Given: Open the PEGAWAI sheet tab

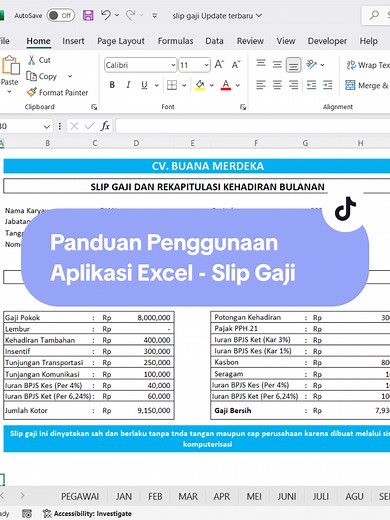Looking at the screenshot, I should (80, 496).
